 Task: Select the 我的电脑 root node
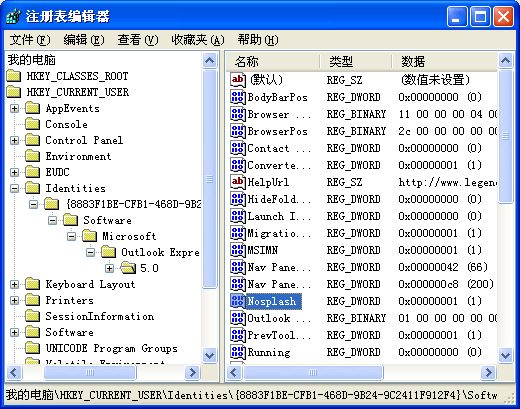coord(32,60)
